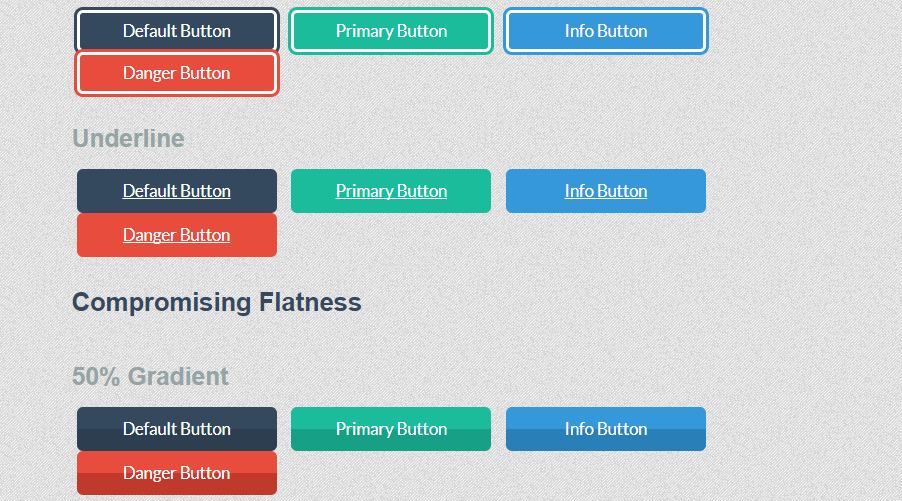This screenshot has width=902, height=501.
Task: Click the word Compromising in the heading
Action: (x=162, y=303)
